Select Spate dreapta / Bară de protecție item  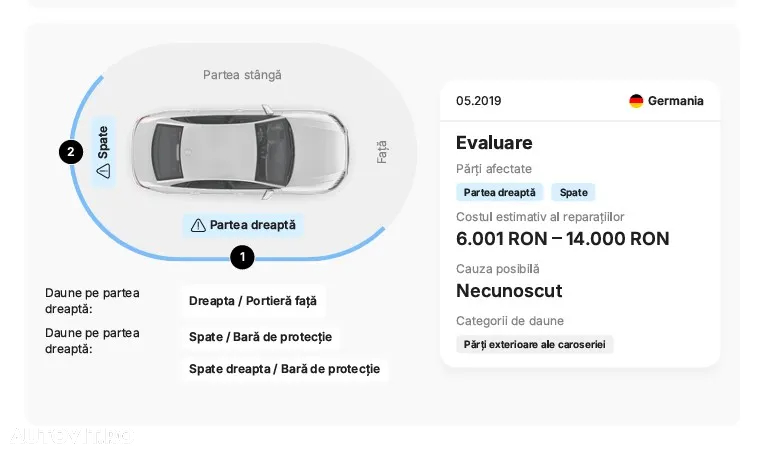tap(284, 369)
